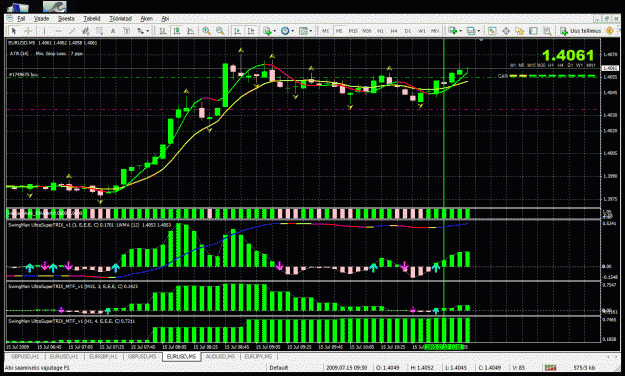The width and height of the screenshot is (625, 376).
Task: Click Uus tellimus new order button
Action: (x=581, y=31)
